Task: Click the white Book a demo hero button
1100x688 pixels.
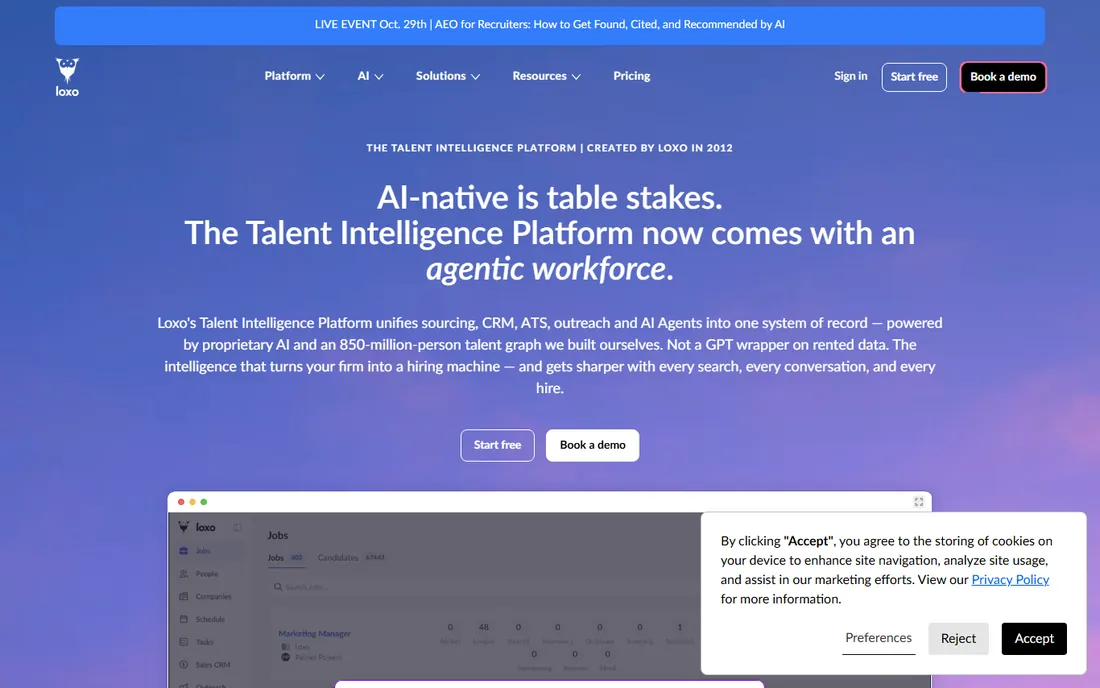Action: [593, 445]
